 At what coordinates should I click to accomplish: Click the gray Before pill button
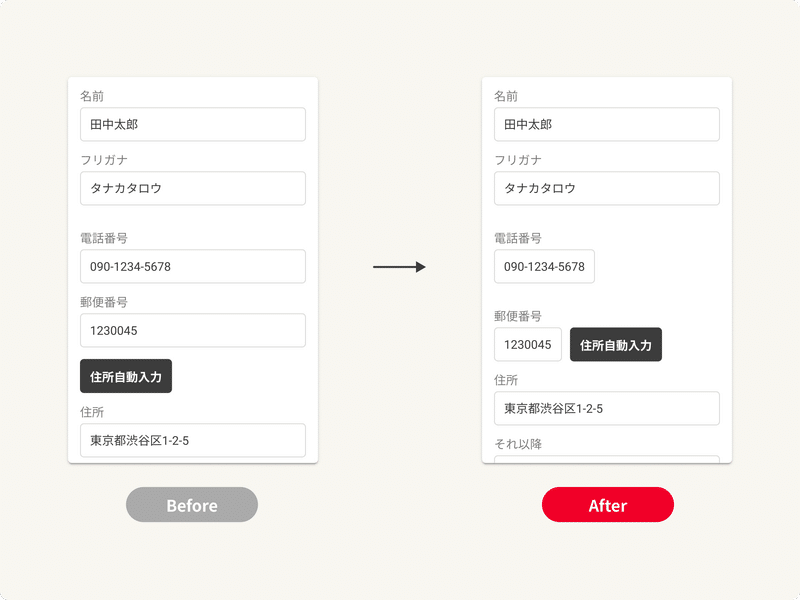192,505
